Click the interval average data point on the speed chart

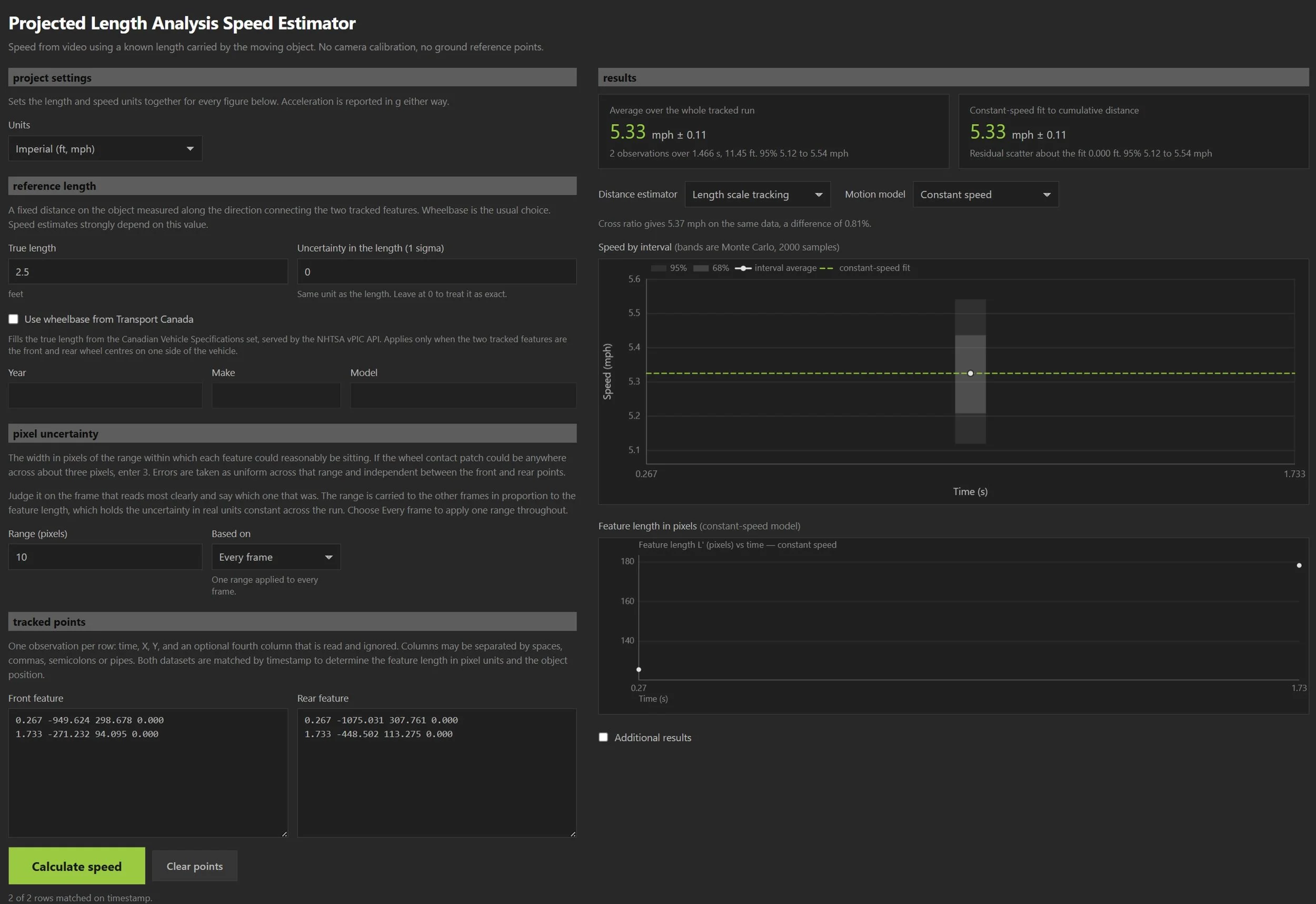pos(970,373)
